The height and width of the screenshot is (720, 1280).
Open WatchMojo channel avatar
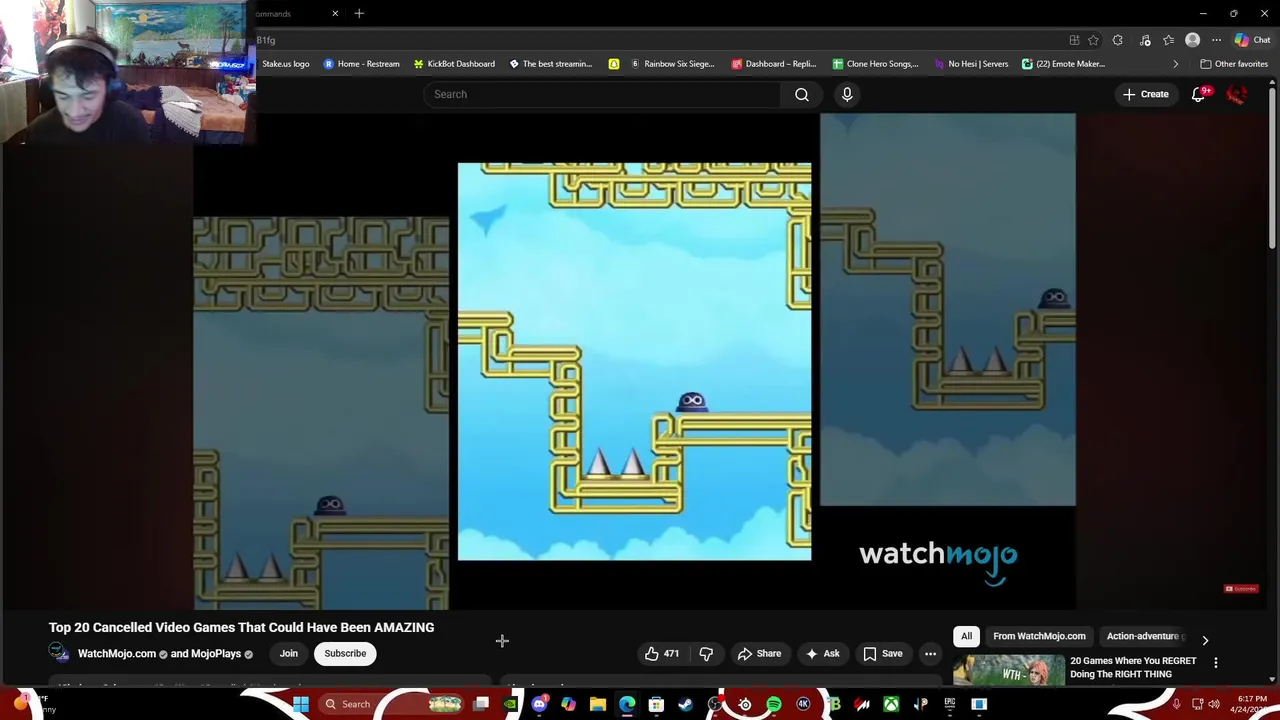59,653
